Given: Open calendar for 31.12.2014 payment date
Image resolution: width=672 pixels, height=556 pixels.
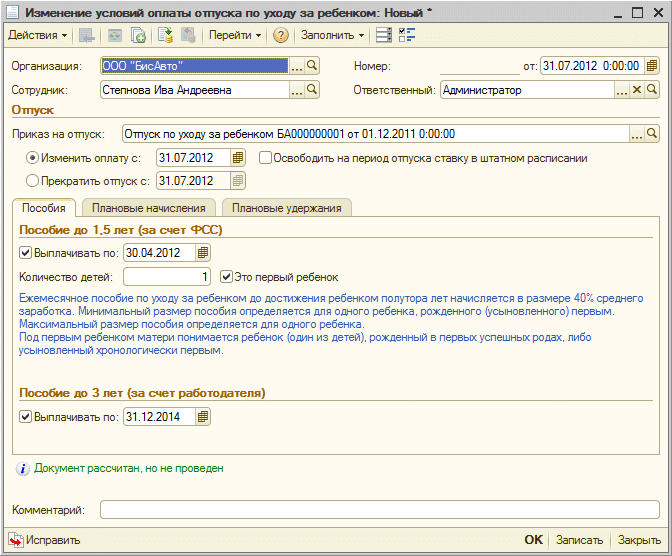Looking at the screenshot, I should tap(203, 417).
